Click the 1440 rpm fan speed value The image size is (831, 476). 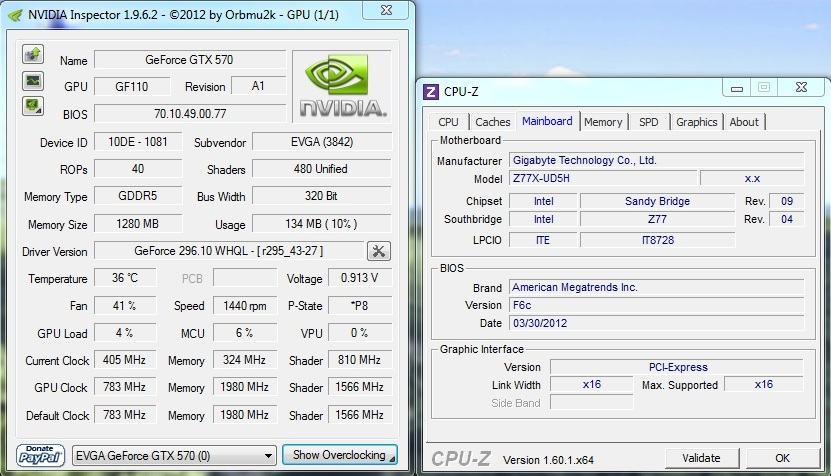pyautogui.click(x=245, y=305)
